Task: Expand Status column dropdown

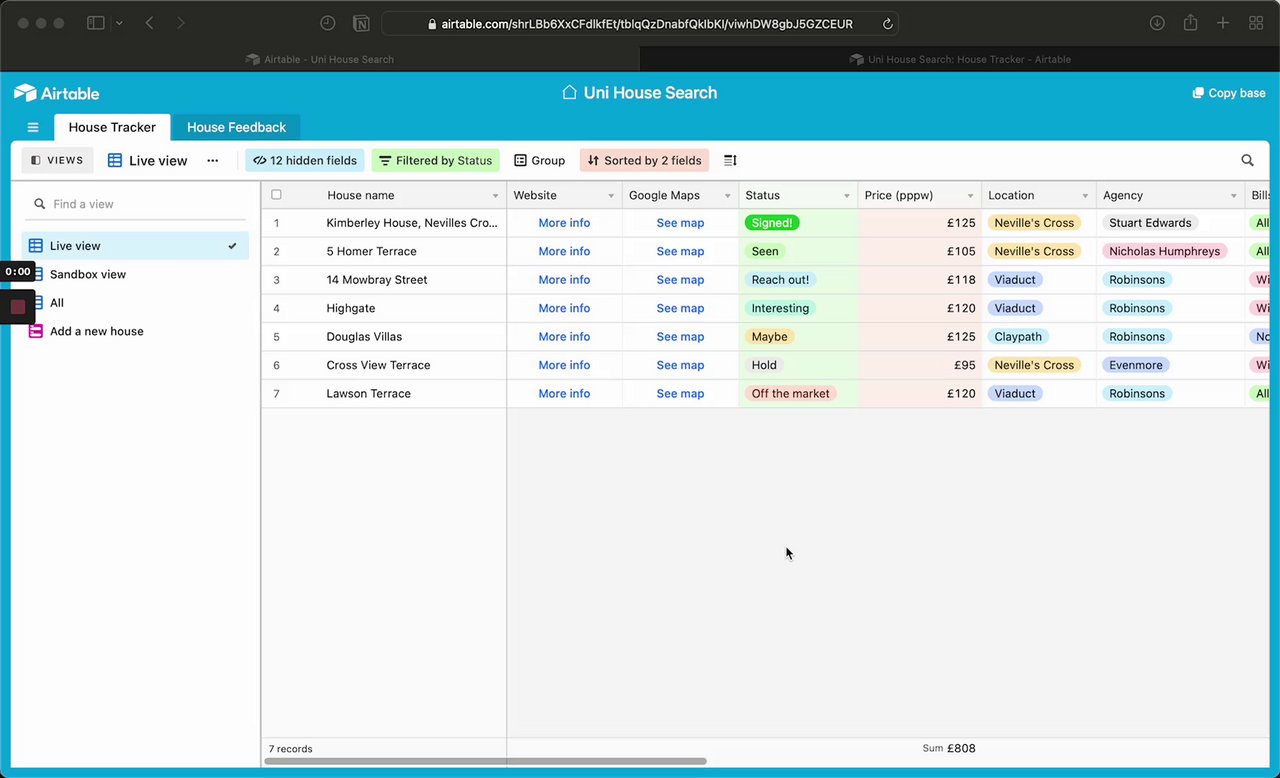Action: [x=847, y=196]
